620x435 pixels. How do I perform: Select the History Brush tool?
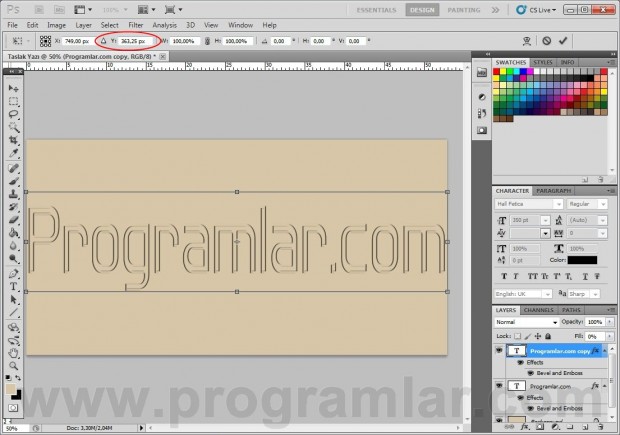[13, 207]
